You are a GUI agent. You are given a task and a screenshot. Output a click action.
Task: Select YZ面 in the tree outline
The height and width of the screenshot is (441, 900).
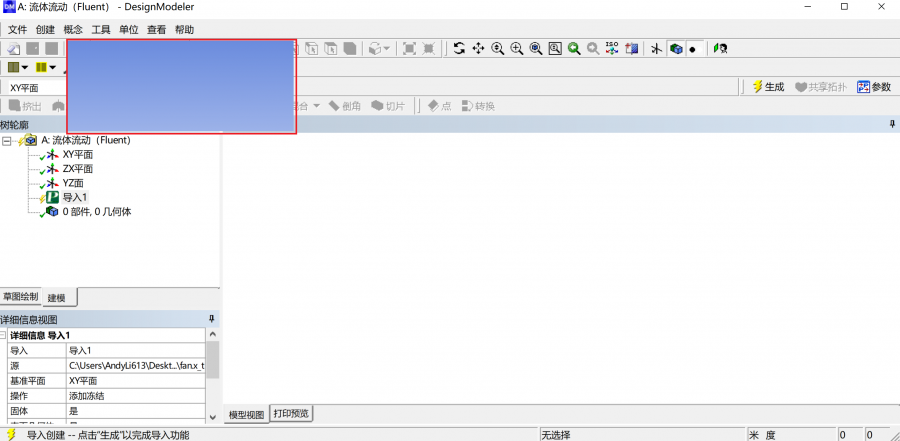[x=73, y=183]
